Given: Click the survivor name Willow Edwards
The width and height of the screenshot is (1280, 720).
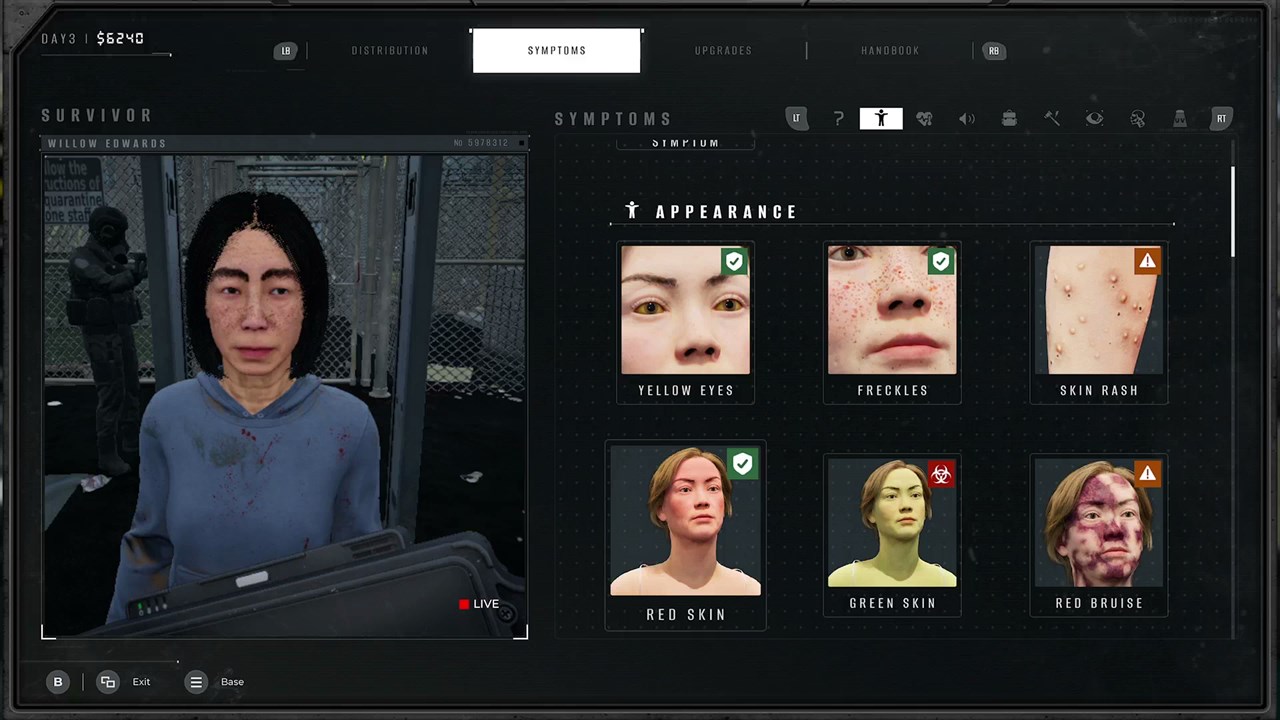Looking at the screenshot, I should pos(107,144).
